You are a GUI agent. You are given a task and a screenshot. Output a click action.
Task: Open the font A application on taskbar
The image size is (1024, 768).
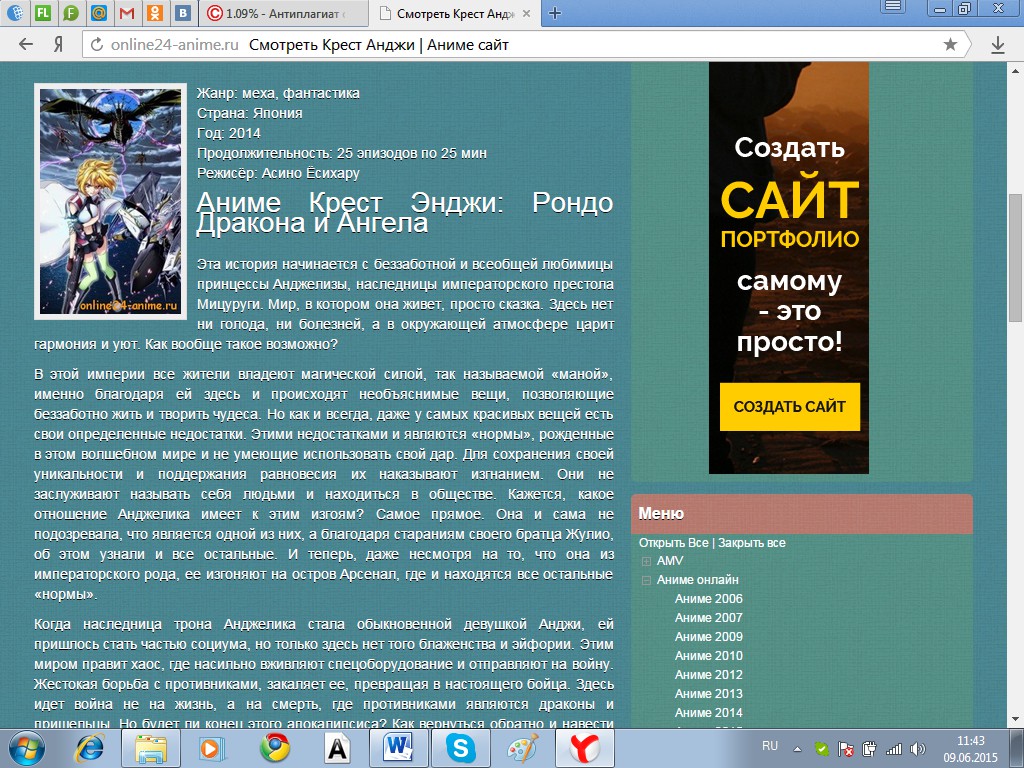(337, 748)
